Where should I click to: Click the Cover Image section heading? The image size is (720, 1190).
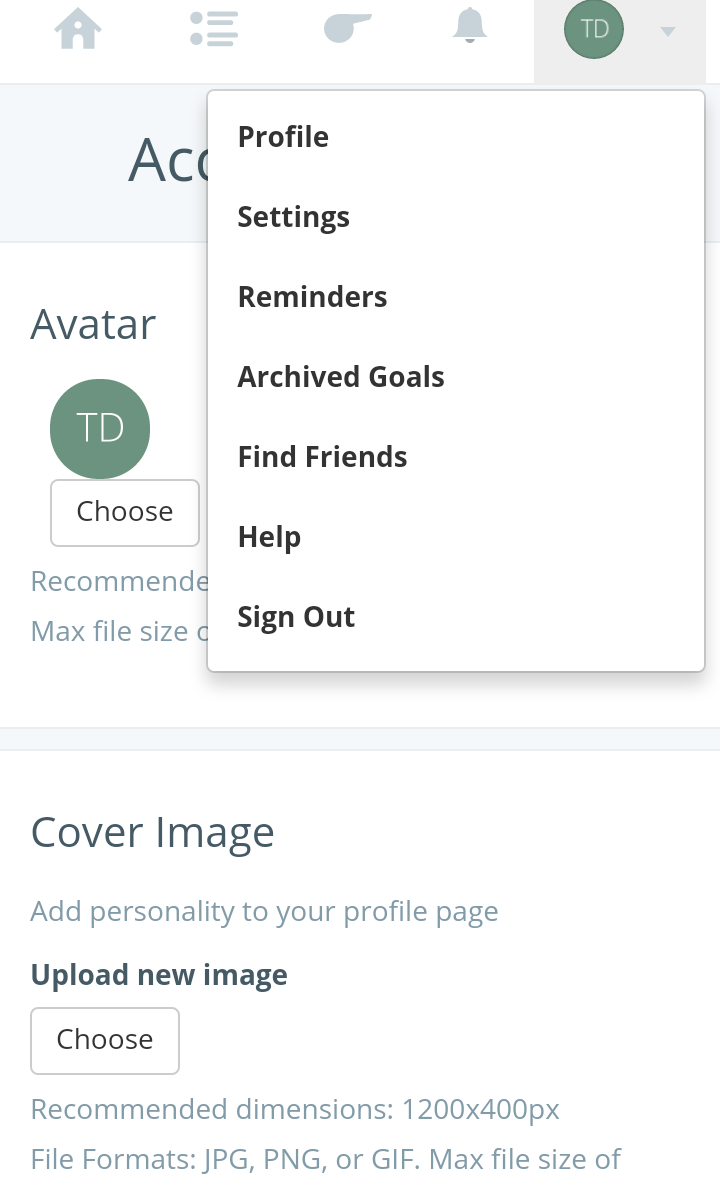[152, 832]
